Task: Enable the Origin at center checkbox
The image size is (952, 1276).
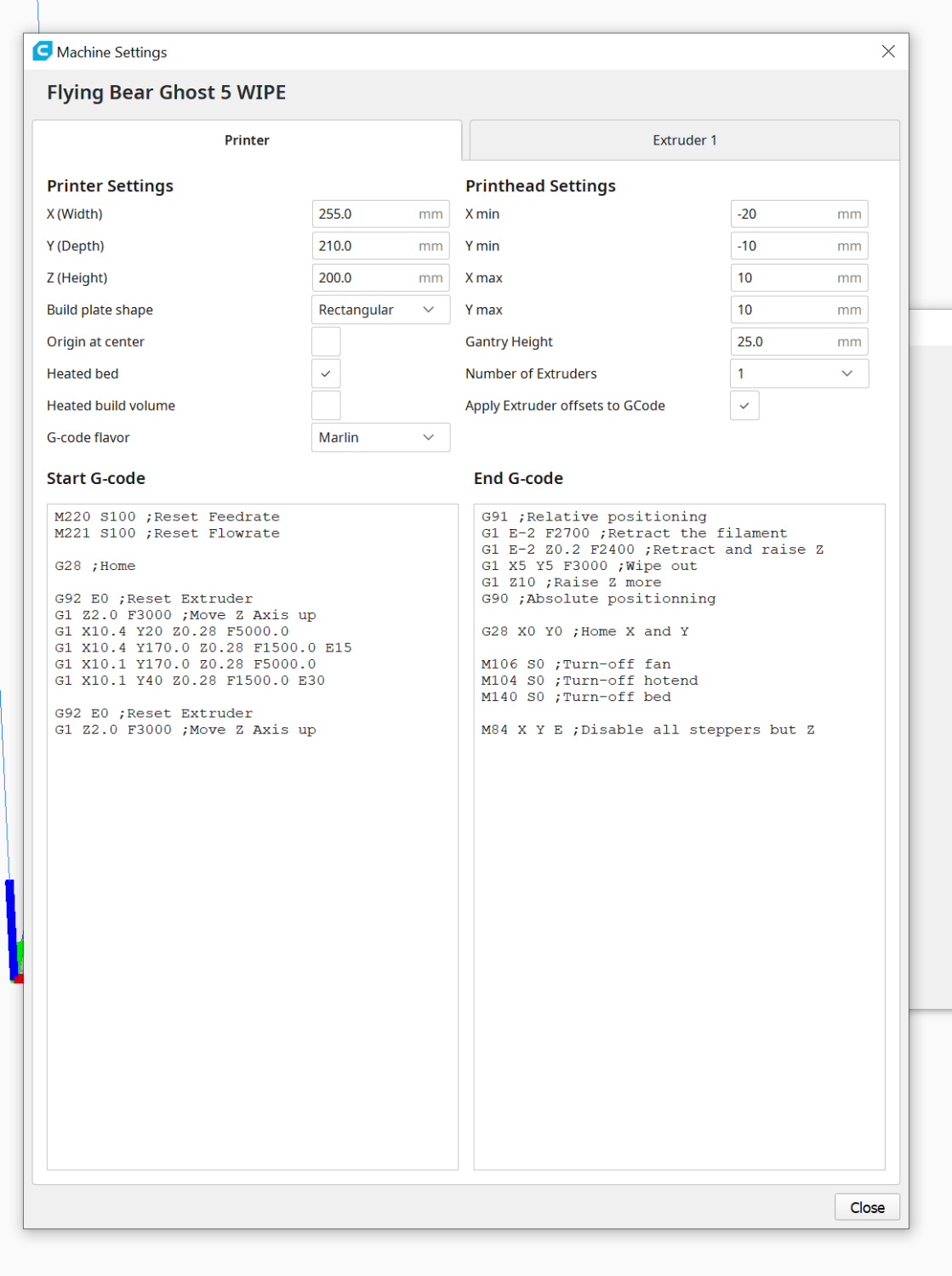Action: (326, 342)
